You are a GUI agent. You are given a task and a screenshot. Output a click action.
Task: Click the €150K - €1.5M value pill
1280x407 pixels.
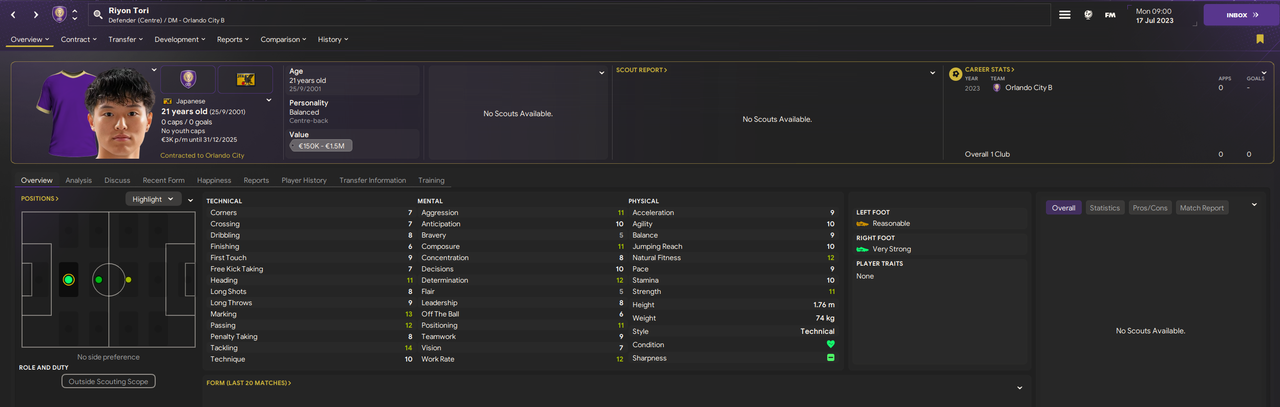321,146
